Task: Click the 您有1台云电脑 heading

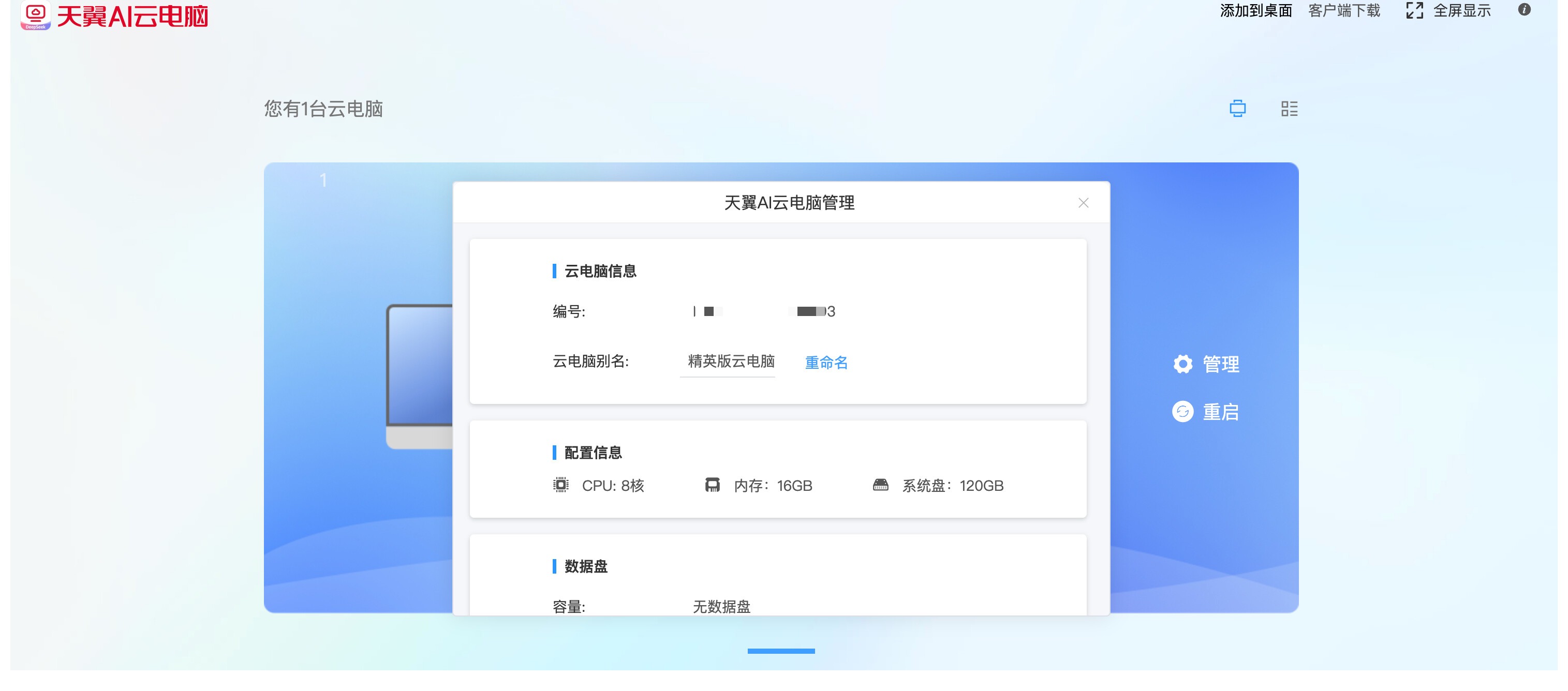Action: tap(323, 109)
